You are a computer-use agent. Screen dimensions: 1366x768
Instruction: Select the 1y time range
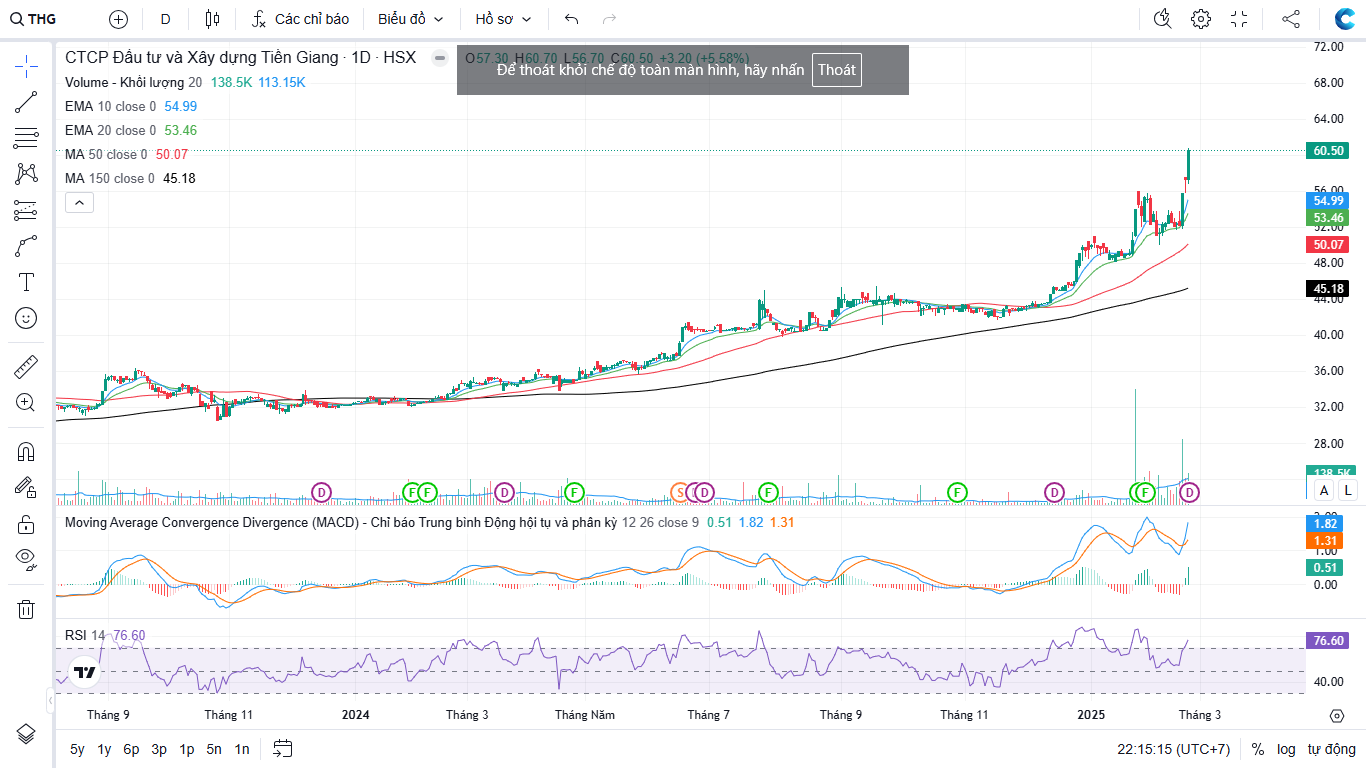[x=104, y=749]
